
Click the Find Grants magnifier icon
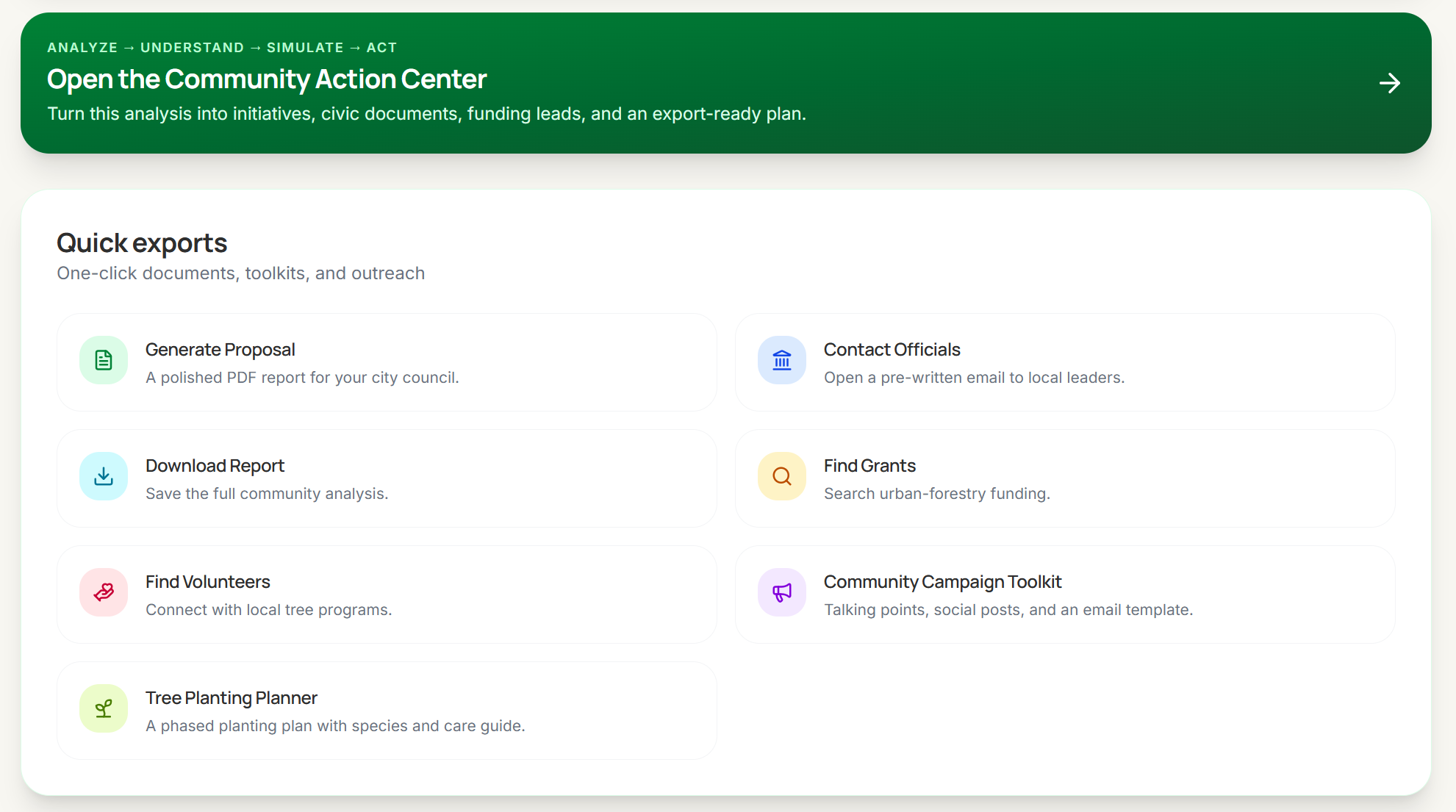[782, 476]
